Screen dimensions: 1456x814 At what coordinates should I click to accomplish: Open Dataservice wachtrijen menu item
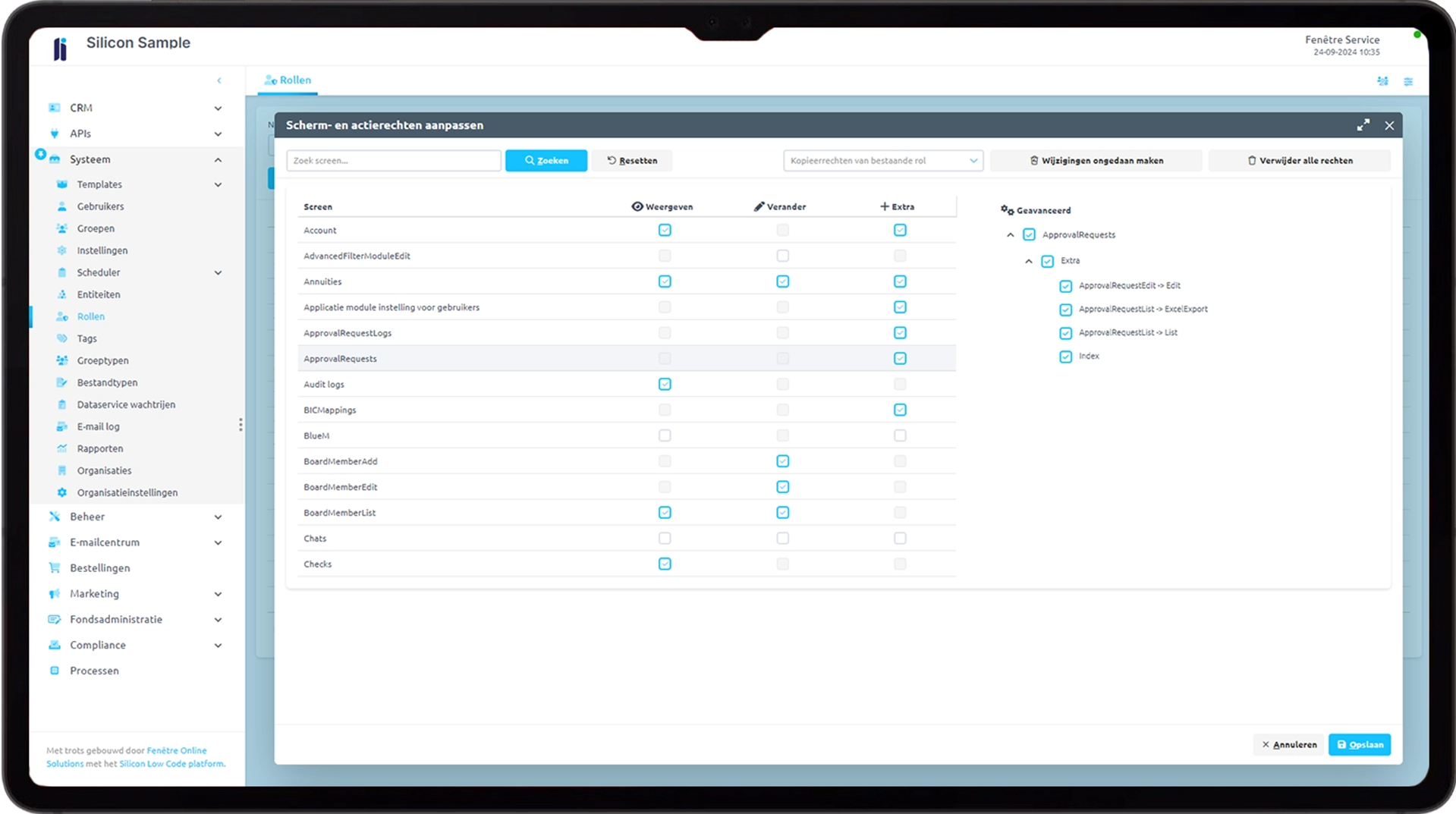click(x=126, y=404)
